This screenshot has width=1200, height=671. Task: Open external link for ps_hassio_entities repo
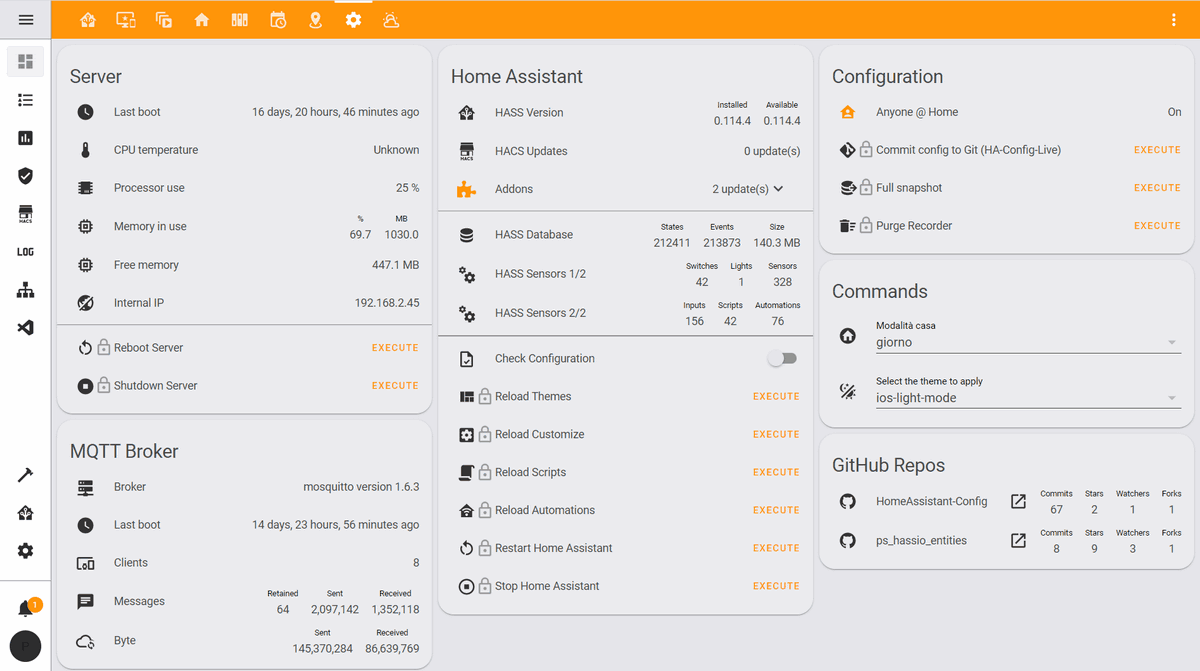1018,540
